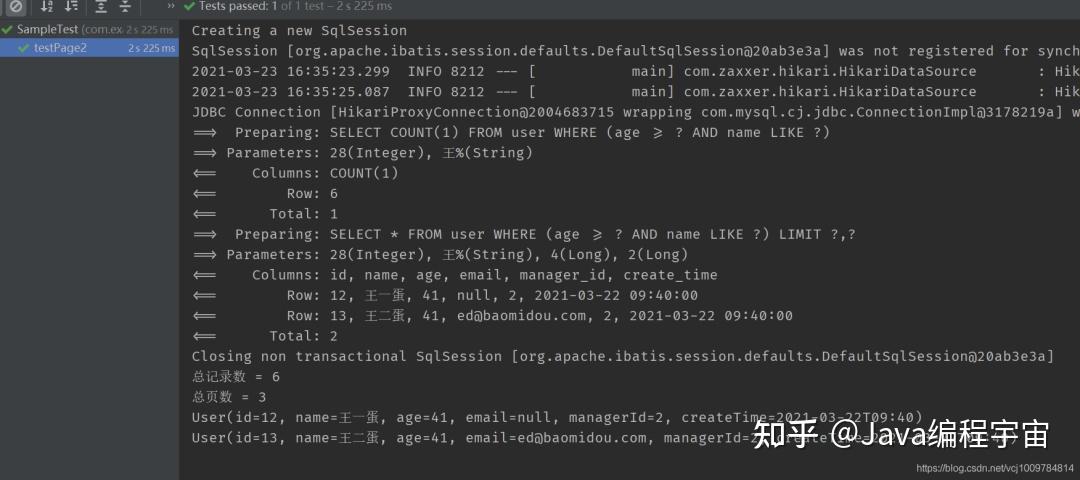Expand all nodes in test tree
The image size is (1080, 480).
101,7
